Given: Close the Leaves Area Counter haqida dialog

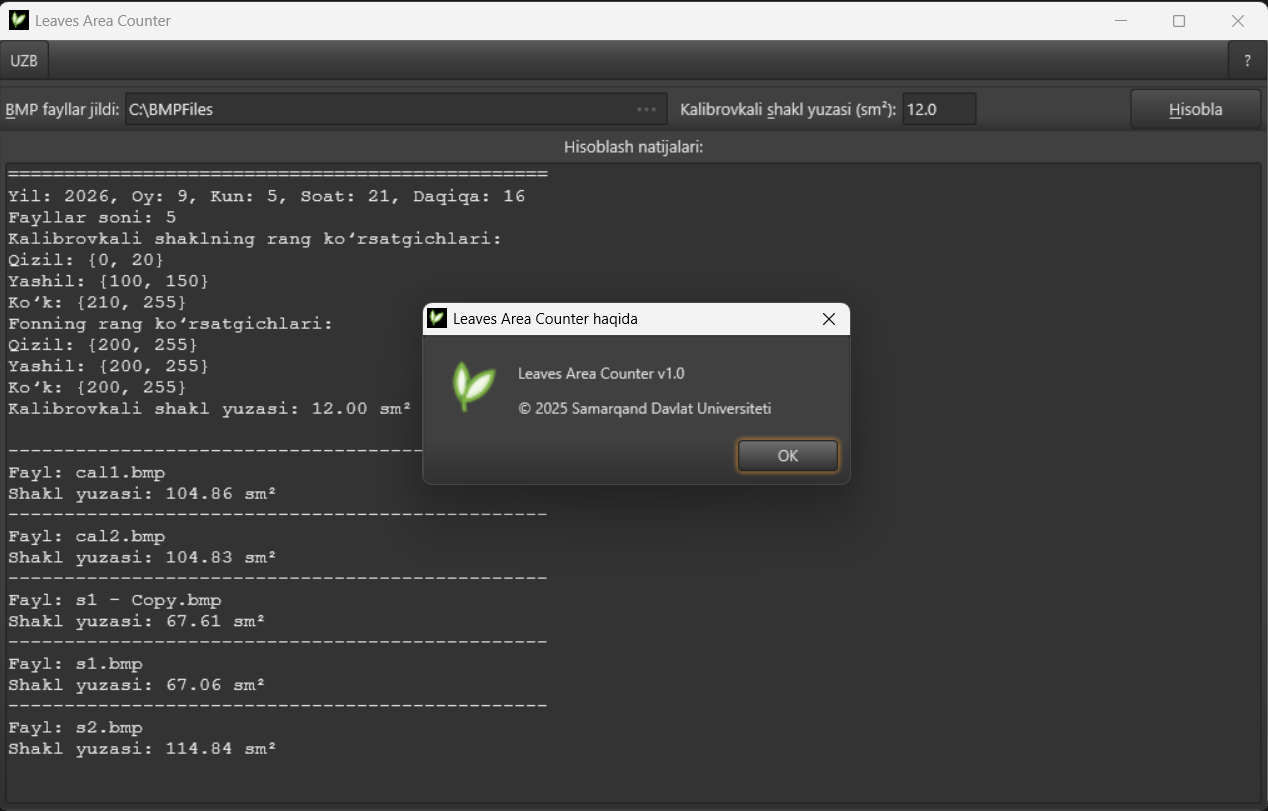Looking at the screenshot, I should point(828,319).
